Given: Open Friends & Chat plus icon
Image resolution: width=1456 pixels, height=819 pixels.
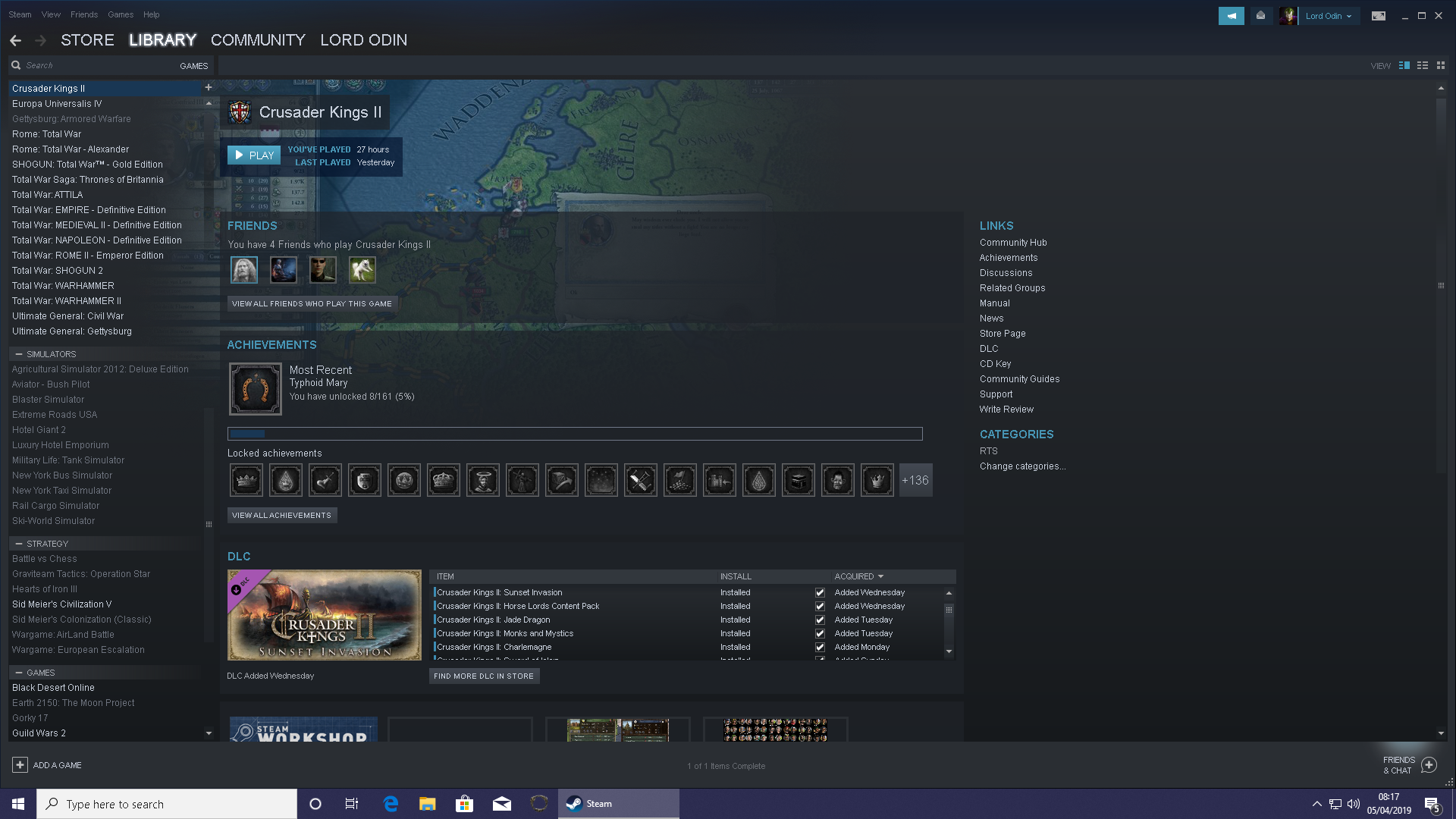Looking at the screenshot, I should pyautogui.click(x=1429, y=765).
